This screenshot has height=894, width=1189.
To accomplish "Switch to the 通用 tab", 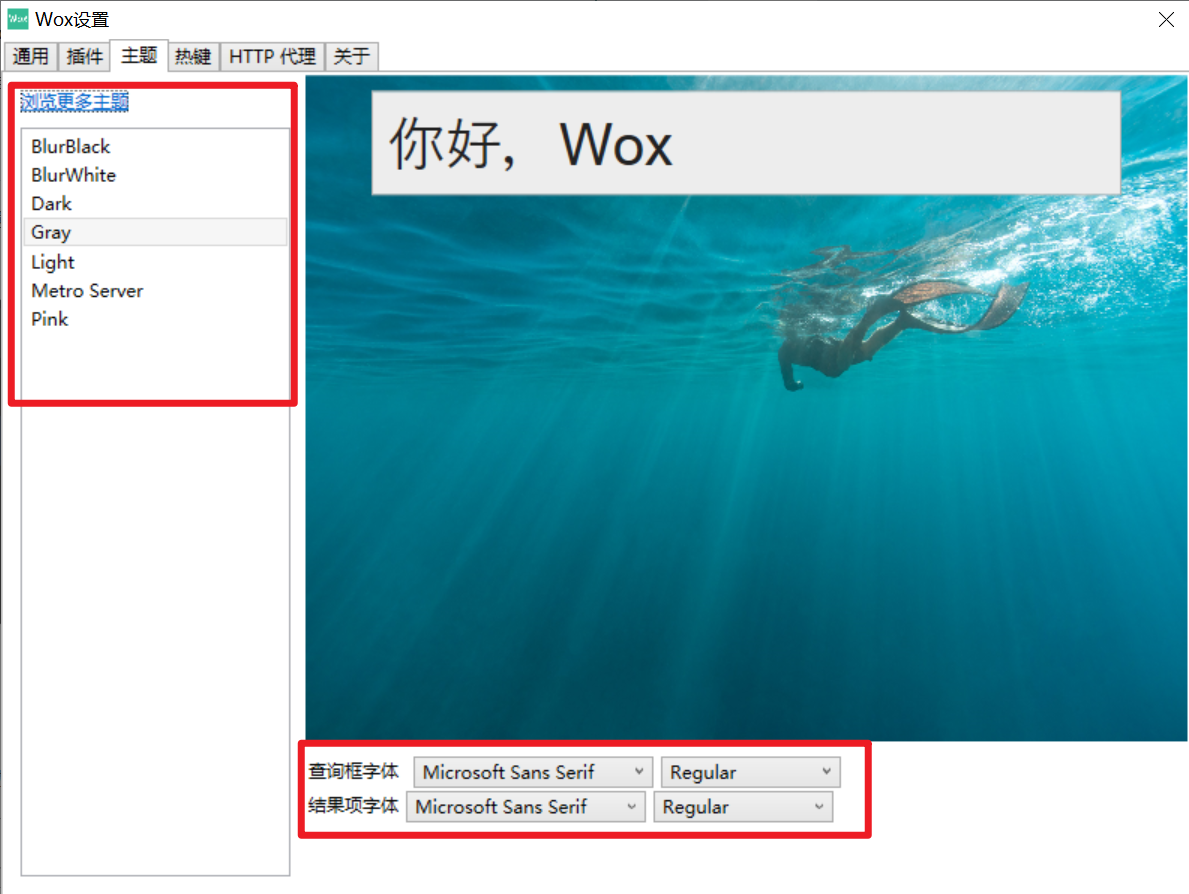I will click(30, 56).
